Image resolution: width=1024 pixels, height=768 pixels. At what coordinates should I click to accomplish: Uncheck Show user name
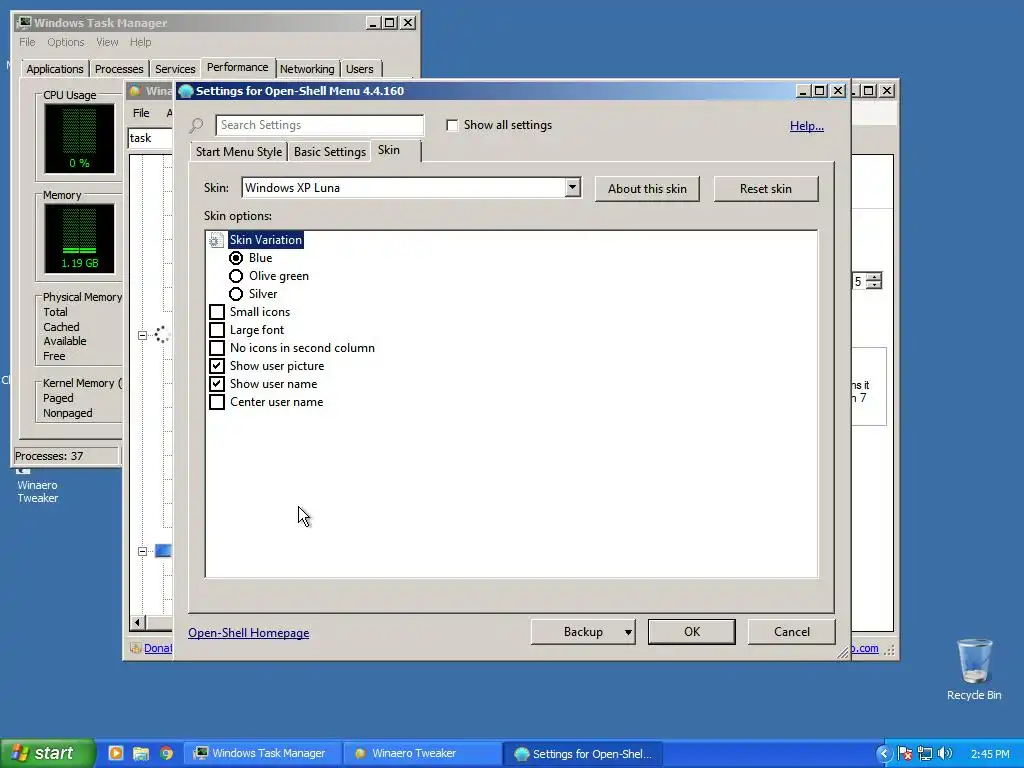pos(217,384)
